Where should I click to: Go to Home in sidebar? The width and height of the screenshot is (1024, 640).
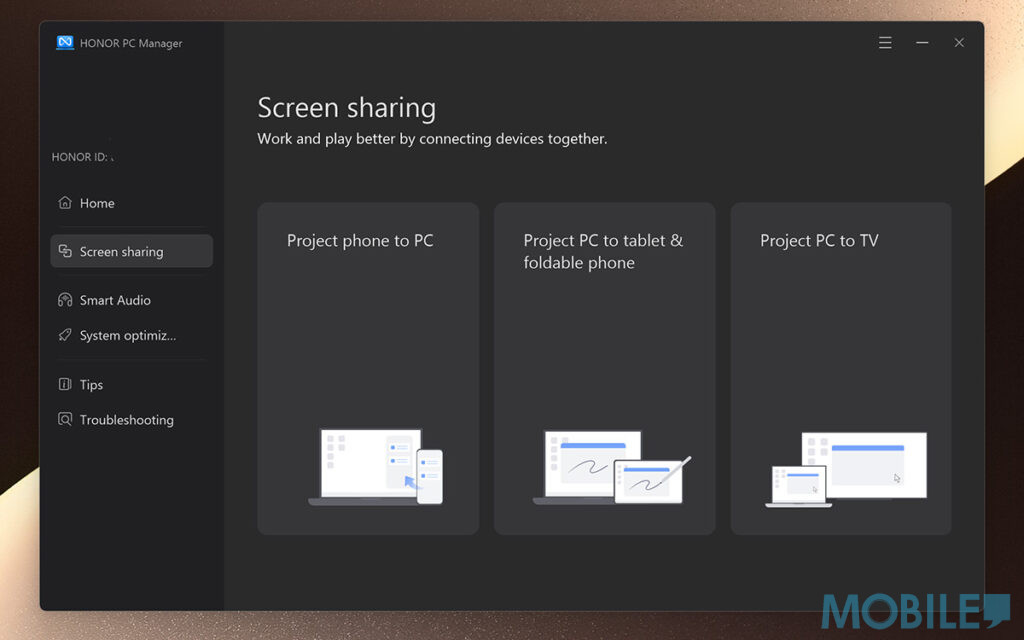pos(131,203)
